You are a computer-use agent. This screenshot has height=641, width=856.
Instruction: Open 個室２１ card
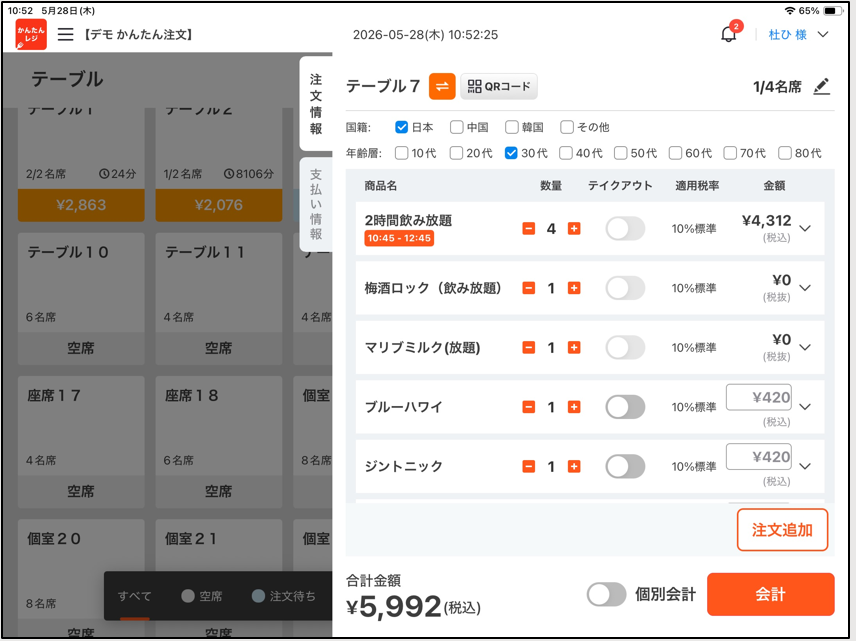[218, 578]
